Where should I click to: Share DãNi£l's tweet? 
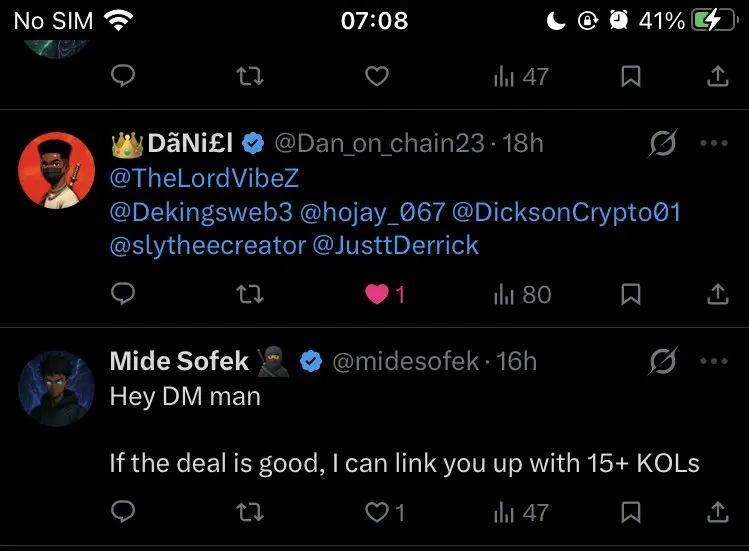pos(717,294)
